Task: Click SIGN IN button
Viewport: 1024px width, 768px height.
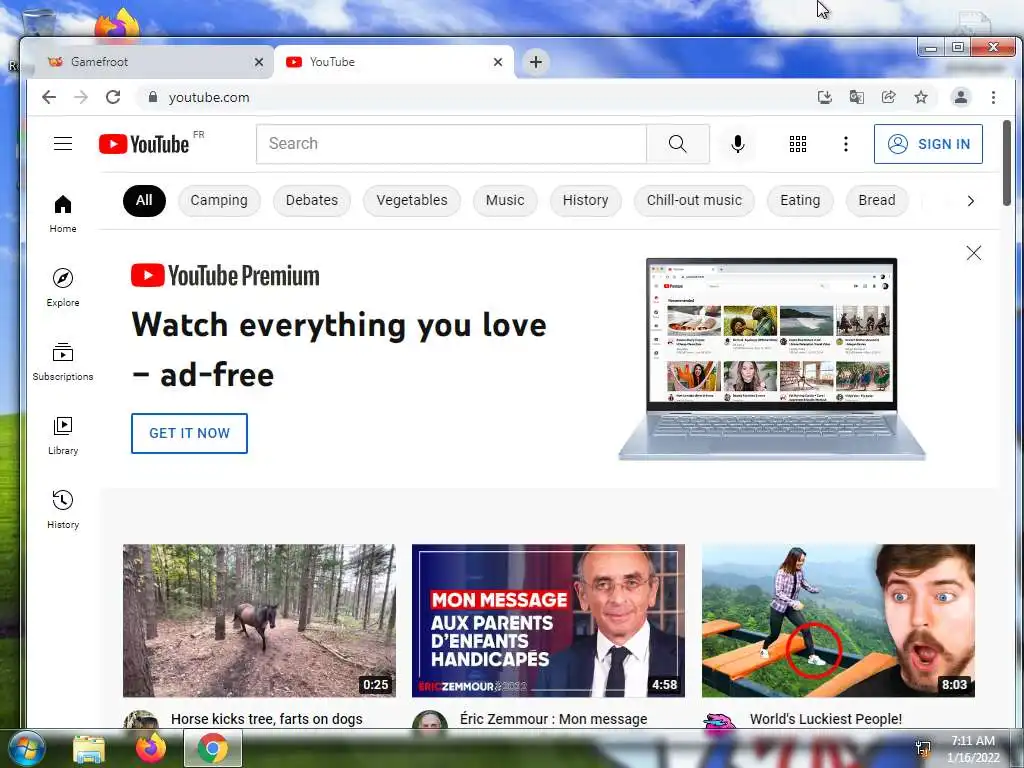Action: [928, 144]
